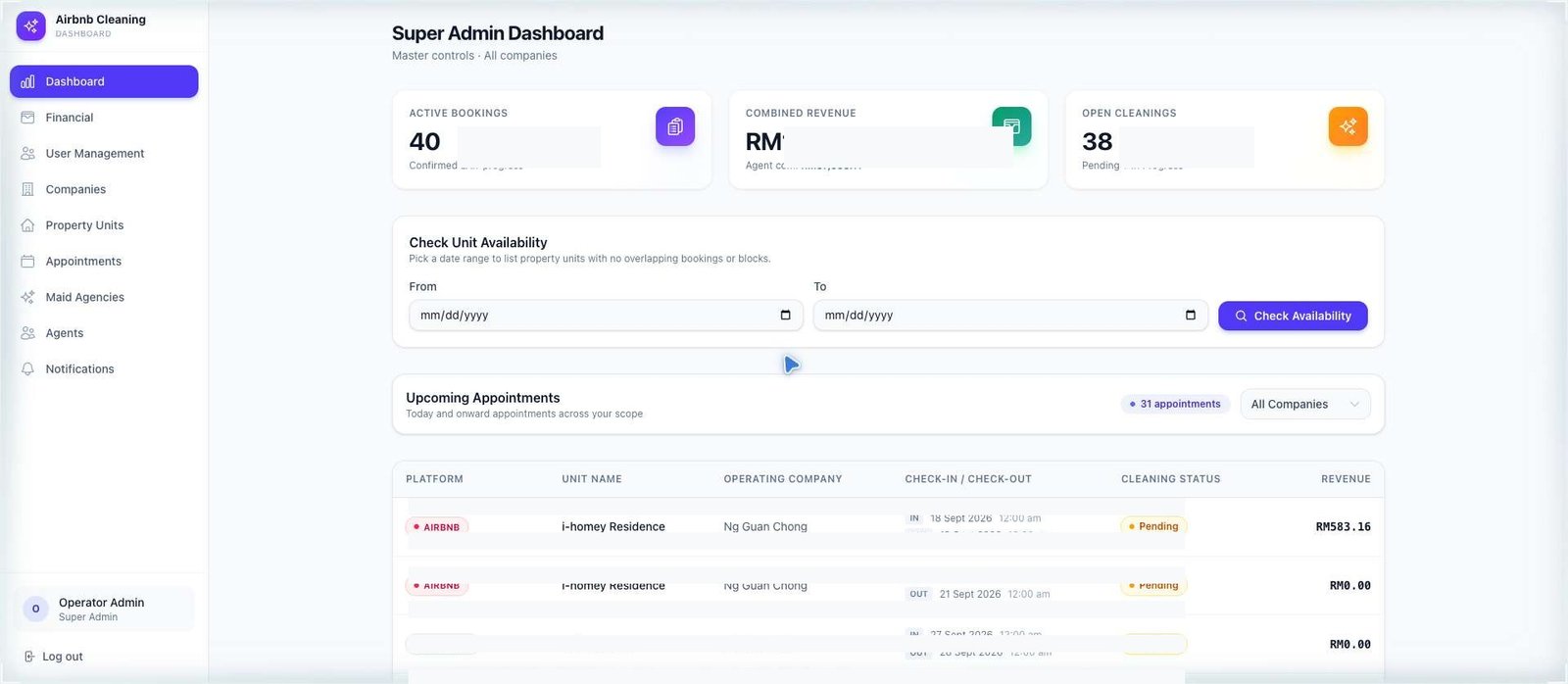Click the CLEANING STATUS column header
The height and width of the screenshot is (684, 1568).
(1171, 479)
